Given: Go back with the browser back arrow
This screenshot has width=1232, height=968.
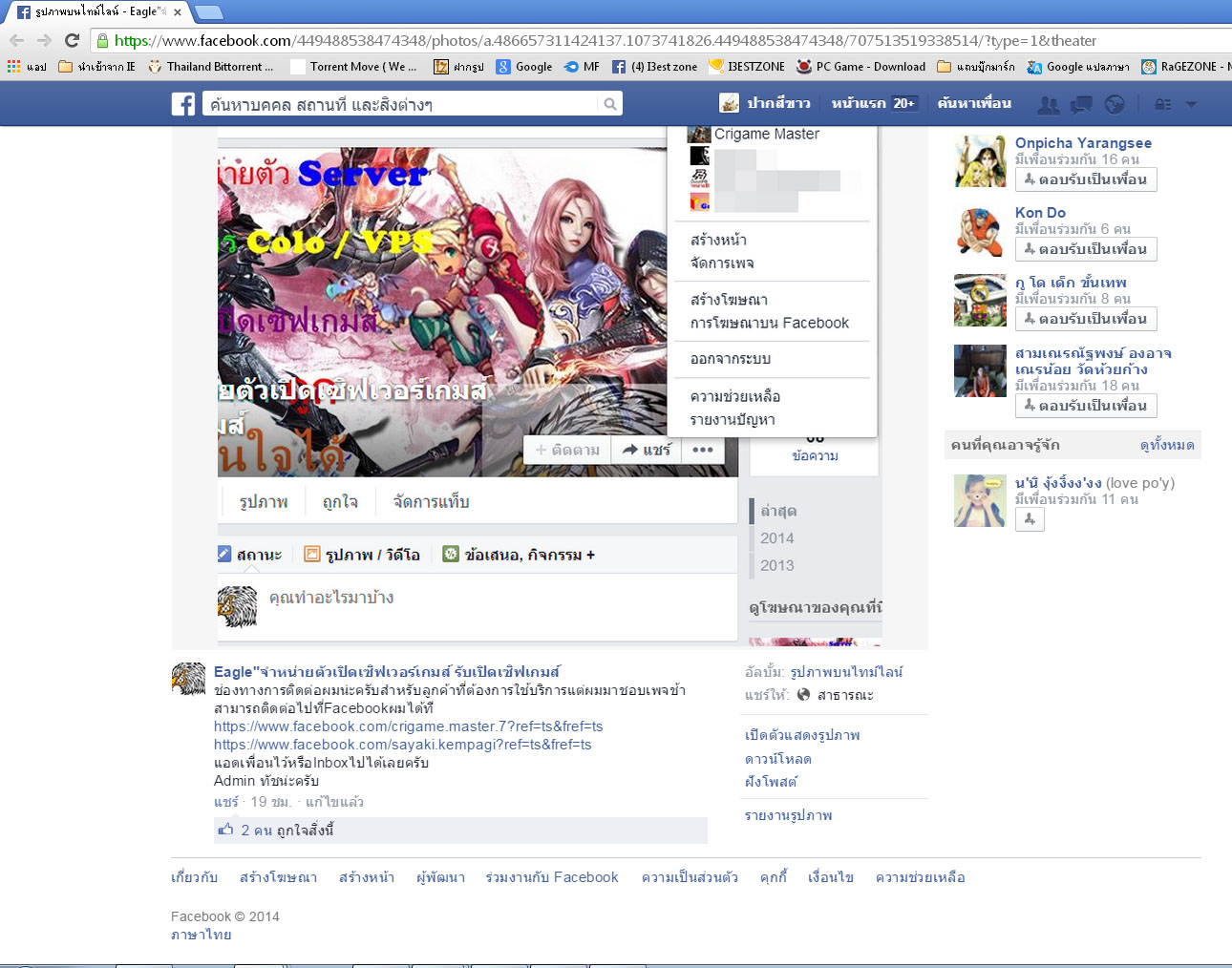Looking at the screenshot, I should 16,40.
